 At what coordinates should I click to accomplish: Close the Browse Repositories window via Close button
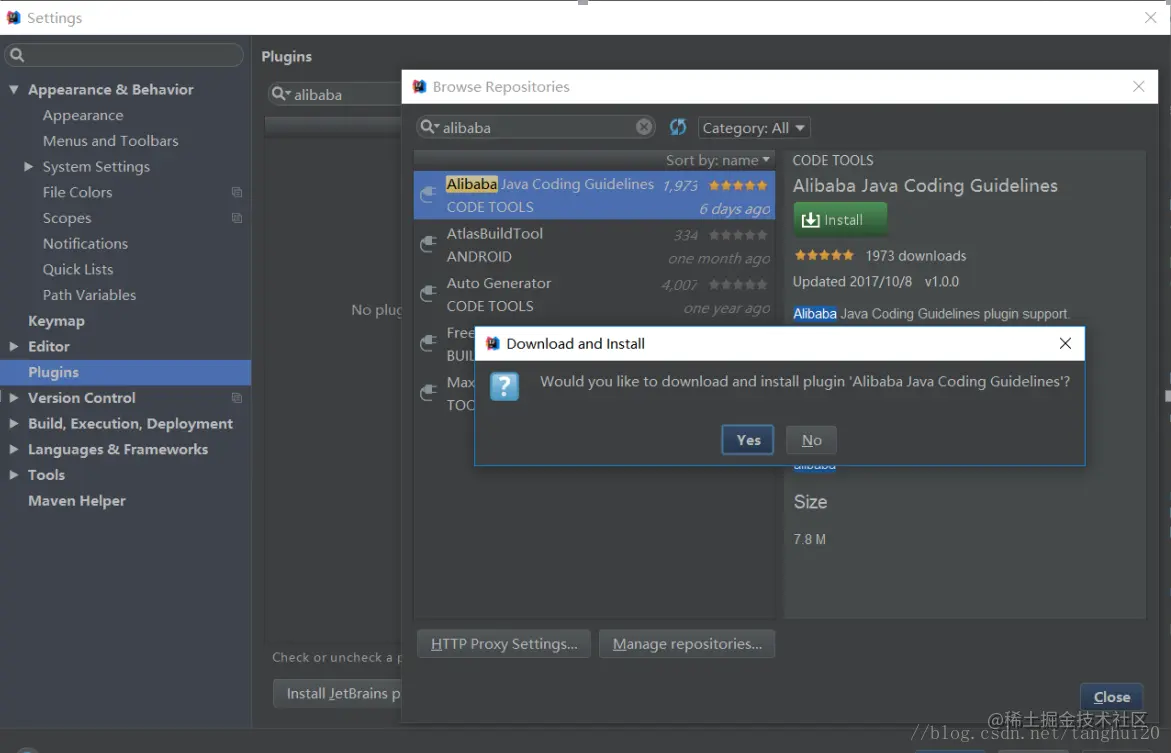click(1111, 697)
